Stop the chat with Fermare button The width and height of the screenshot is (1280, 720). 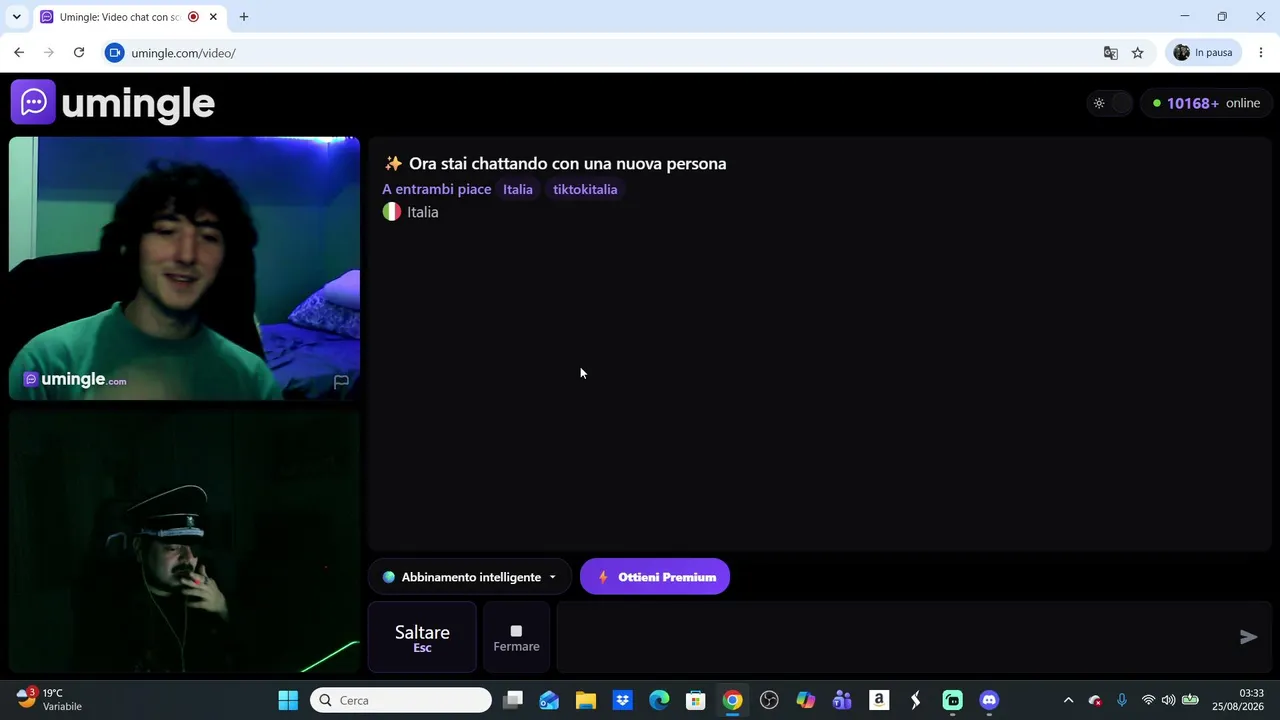click(x=516, y=638)
